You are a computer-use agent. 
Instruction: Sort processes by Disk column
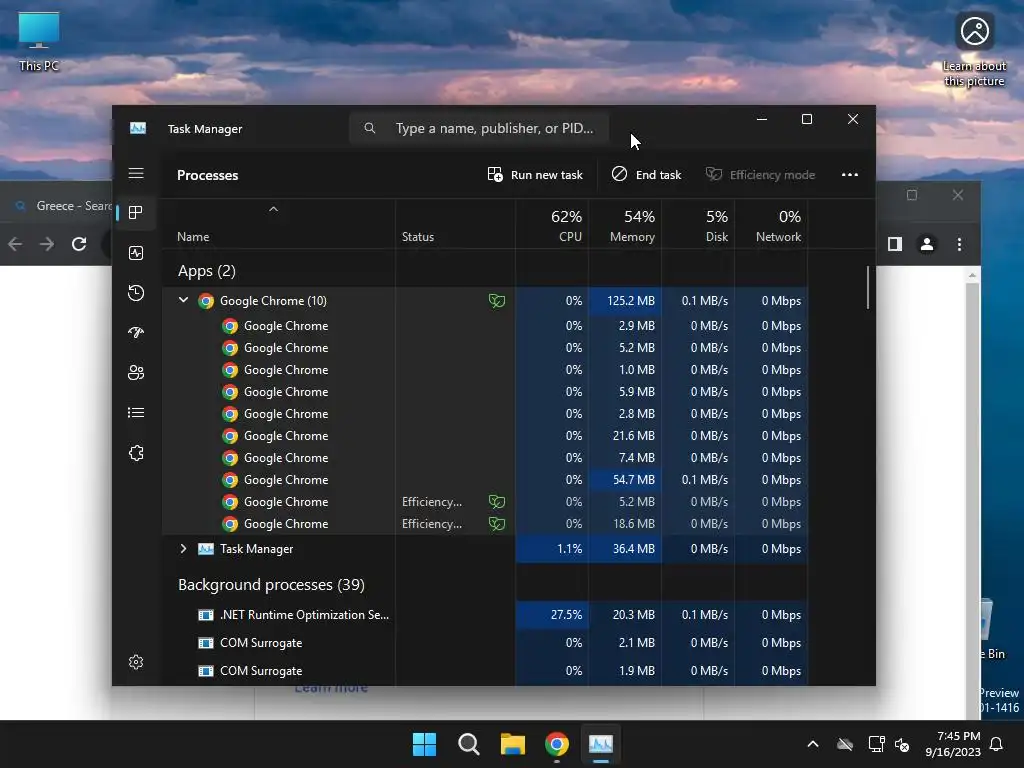(698, 226)
